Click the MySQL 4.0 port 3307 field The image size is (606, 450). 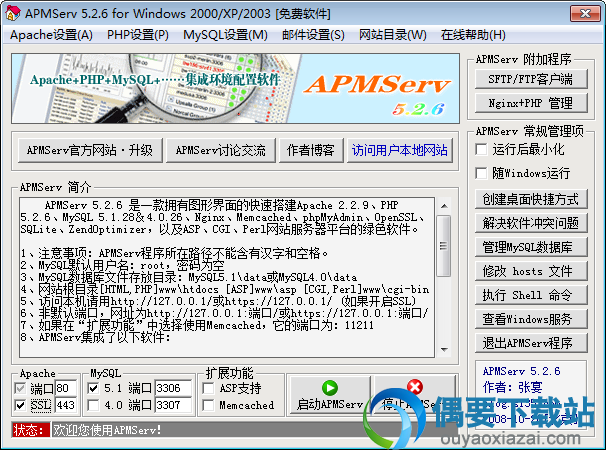coord(173,405)
